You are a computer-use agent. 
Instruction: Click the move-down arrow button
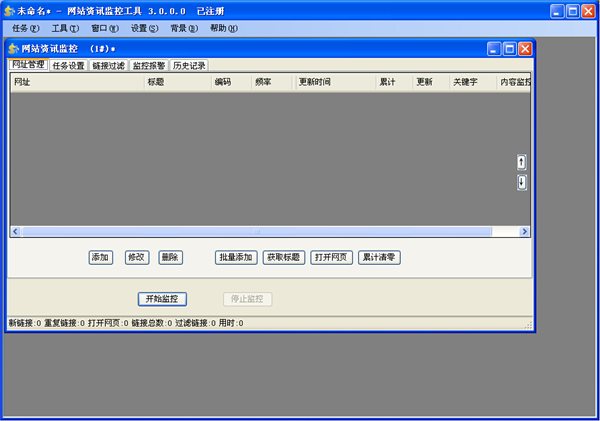coord(522,182)
